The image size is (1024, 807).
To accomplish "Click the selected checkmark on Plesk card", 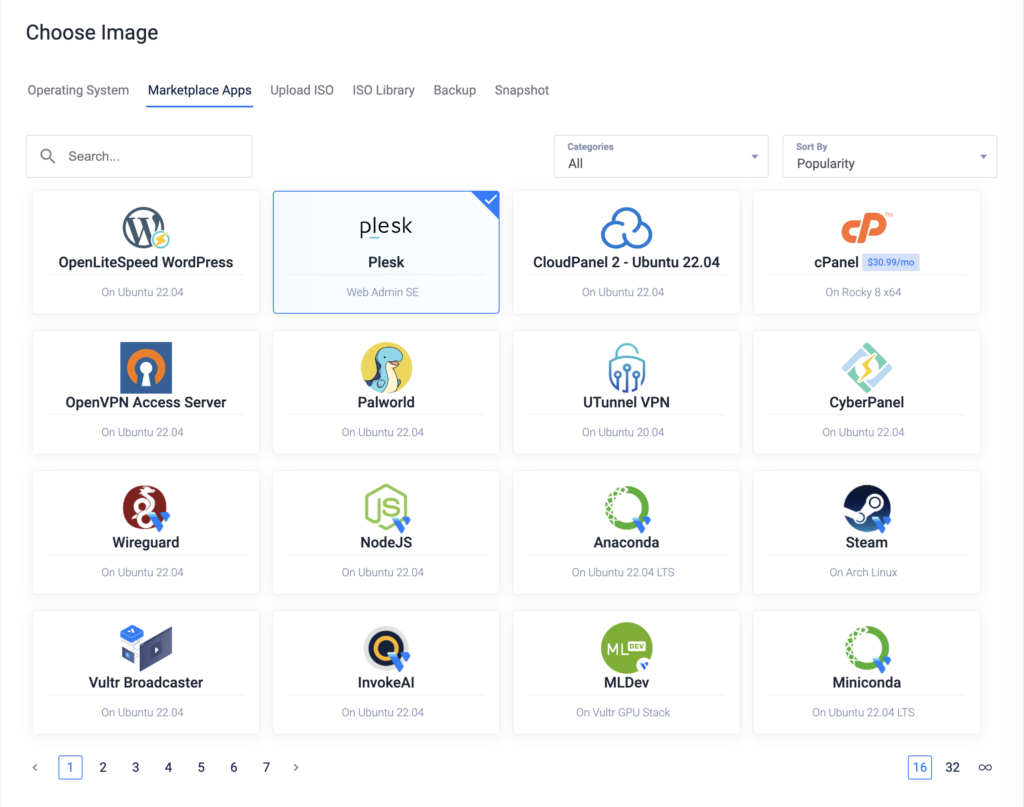I will pyautogui.click(x=490, y=200).
